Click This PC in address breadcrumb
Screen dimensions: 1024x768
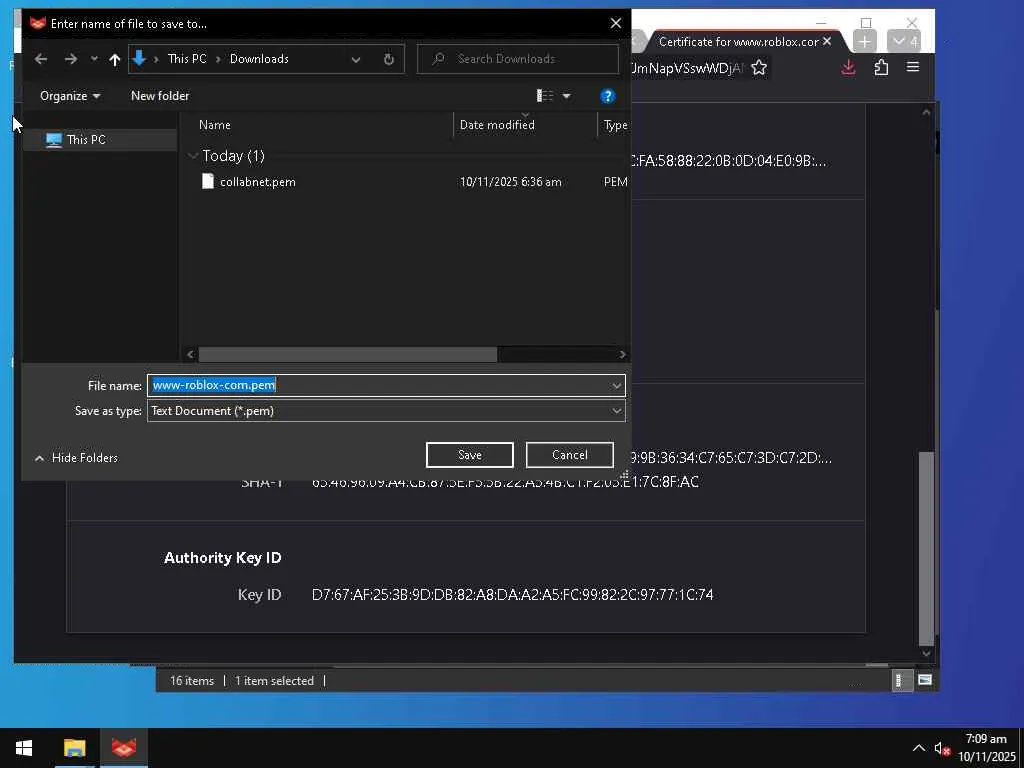[187, 59]
